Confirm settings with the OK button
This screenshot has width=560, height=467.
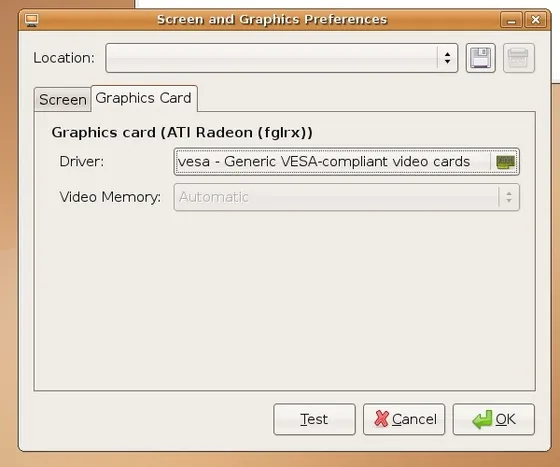coord(494,419)
